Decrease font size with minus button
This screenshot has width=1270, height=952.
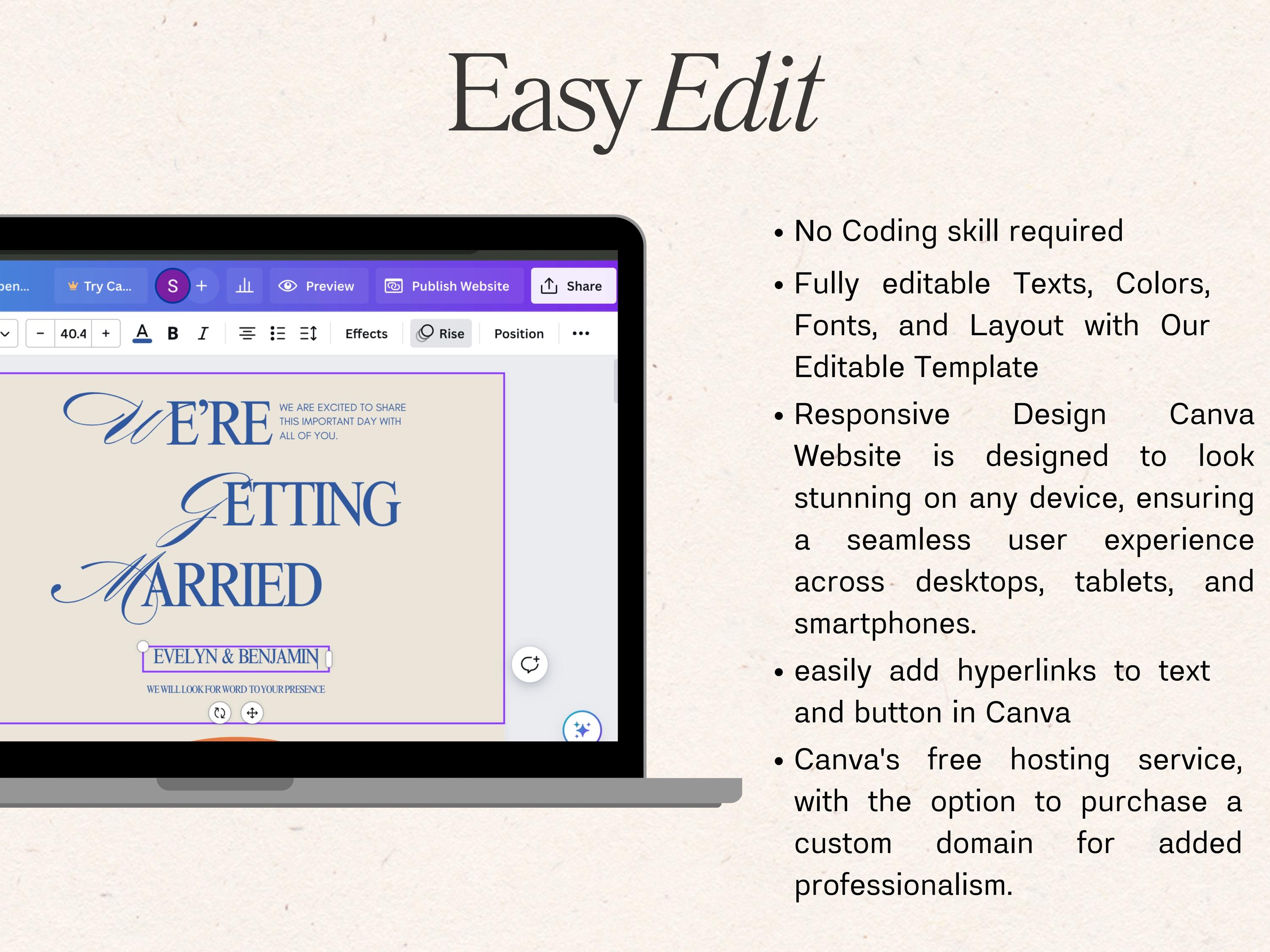point(40,333)
